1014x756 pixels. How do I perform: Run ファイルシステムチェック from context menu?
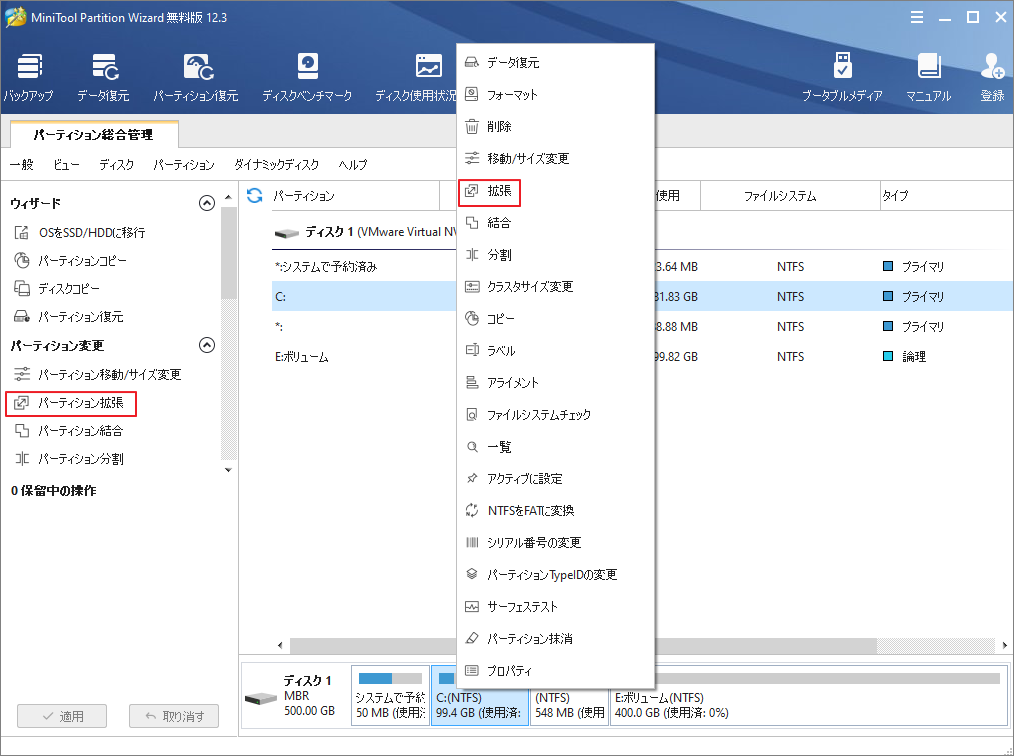(556, 415)
